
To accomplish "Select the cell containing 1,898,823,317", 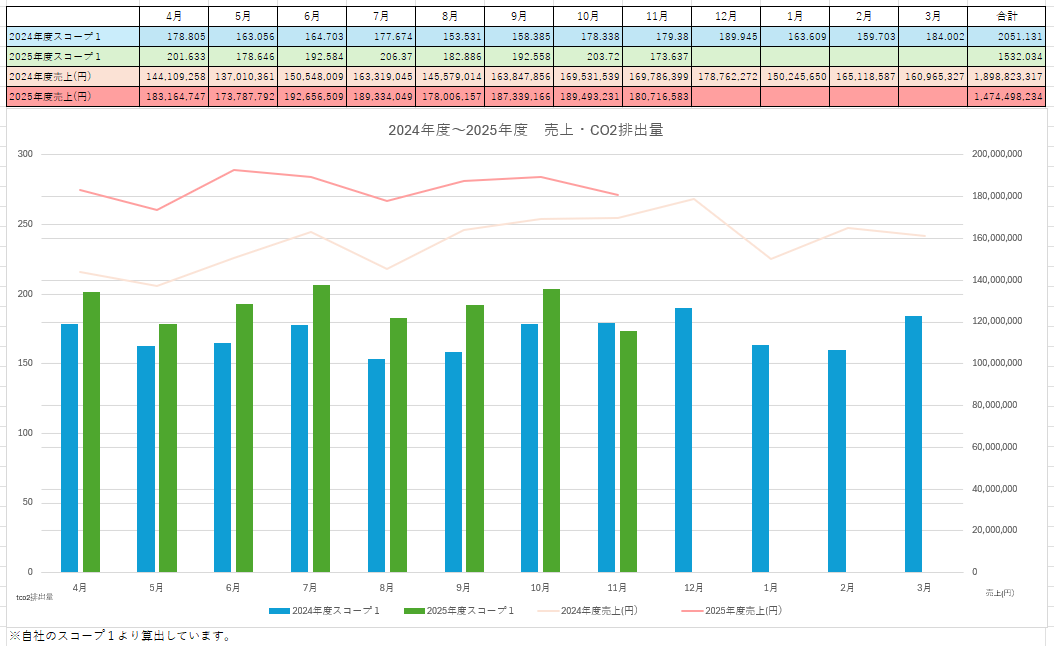I will pos(1010,76).
